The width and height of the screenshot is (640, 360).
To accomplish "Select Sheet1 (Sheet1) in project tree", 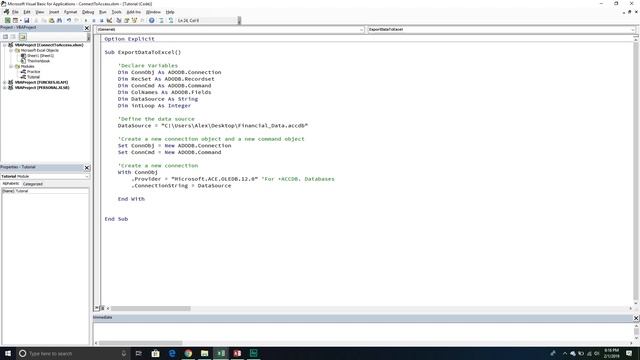I will click(x=40, y=56).
